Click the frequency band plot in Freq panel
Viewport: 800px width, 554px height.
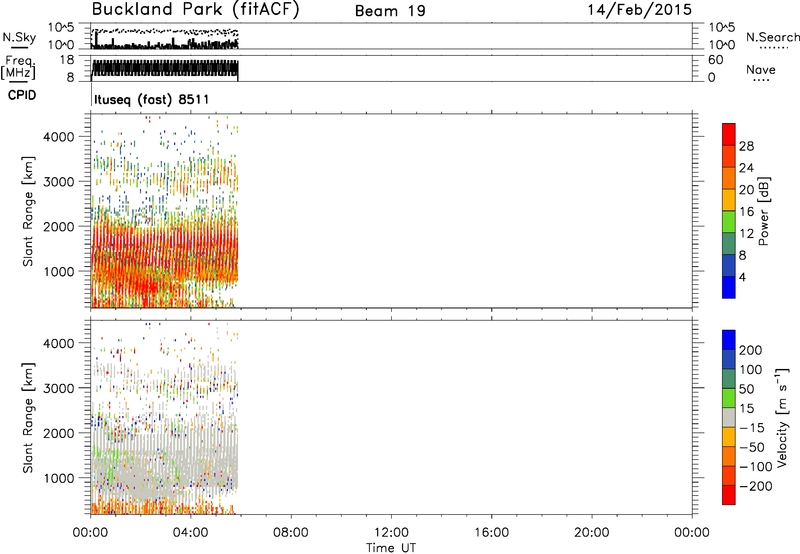click(x=165, y=68)
